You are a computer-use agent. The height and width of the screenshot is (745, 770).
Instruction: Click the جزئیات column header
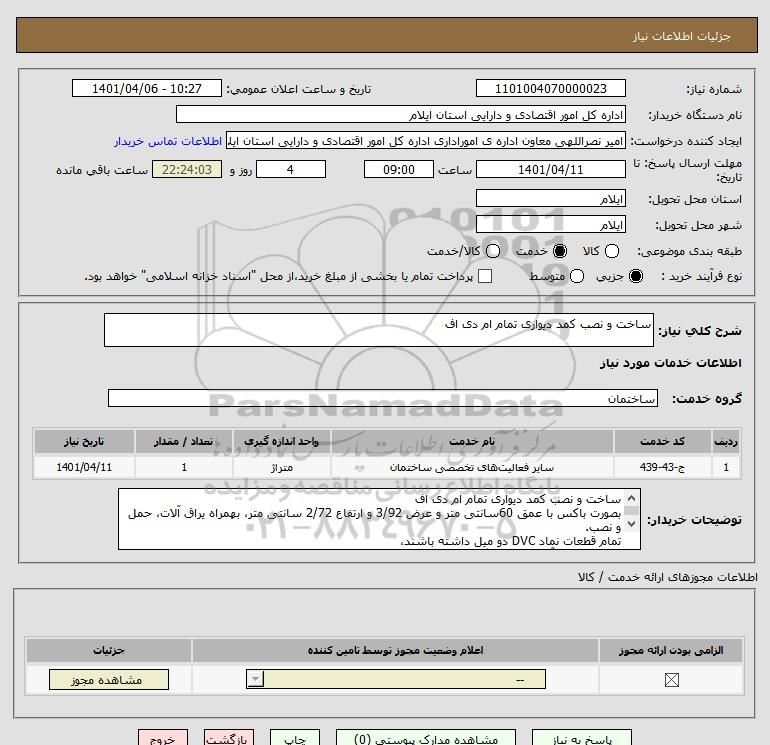click(109, 651)
